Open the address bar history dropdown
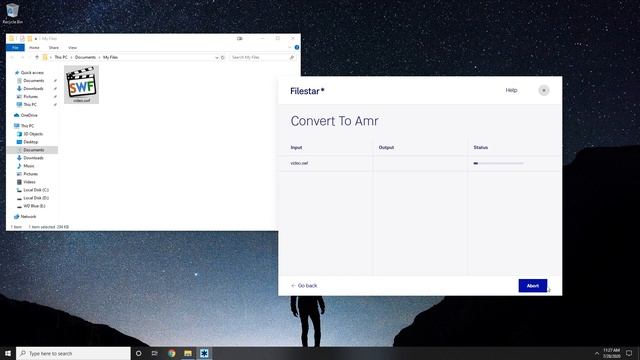This screenshot has width=640, height=360. [217, 58]
